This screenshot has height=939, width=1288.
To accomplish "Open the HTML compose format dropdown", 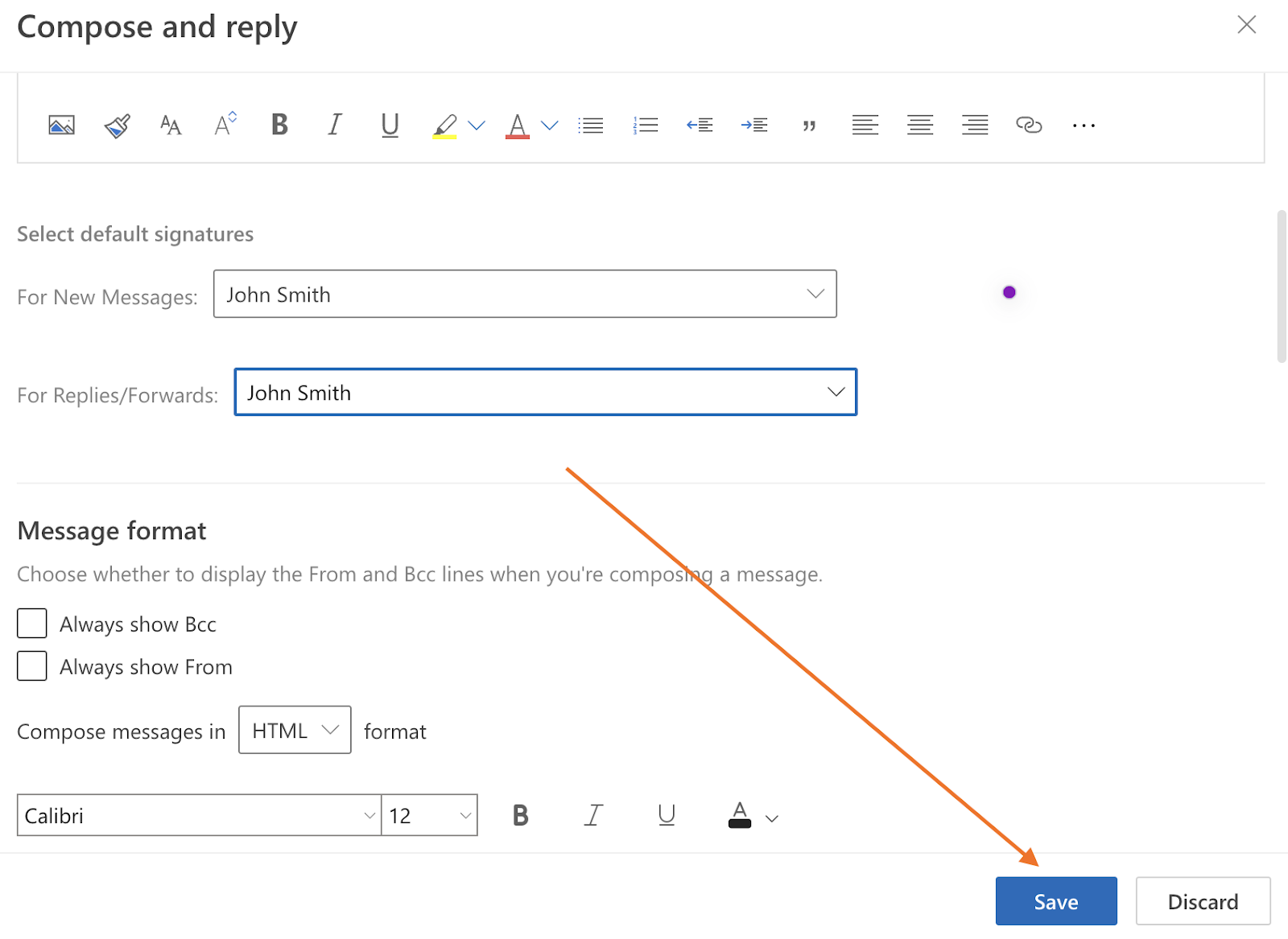I will [x=295, y=730].
